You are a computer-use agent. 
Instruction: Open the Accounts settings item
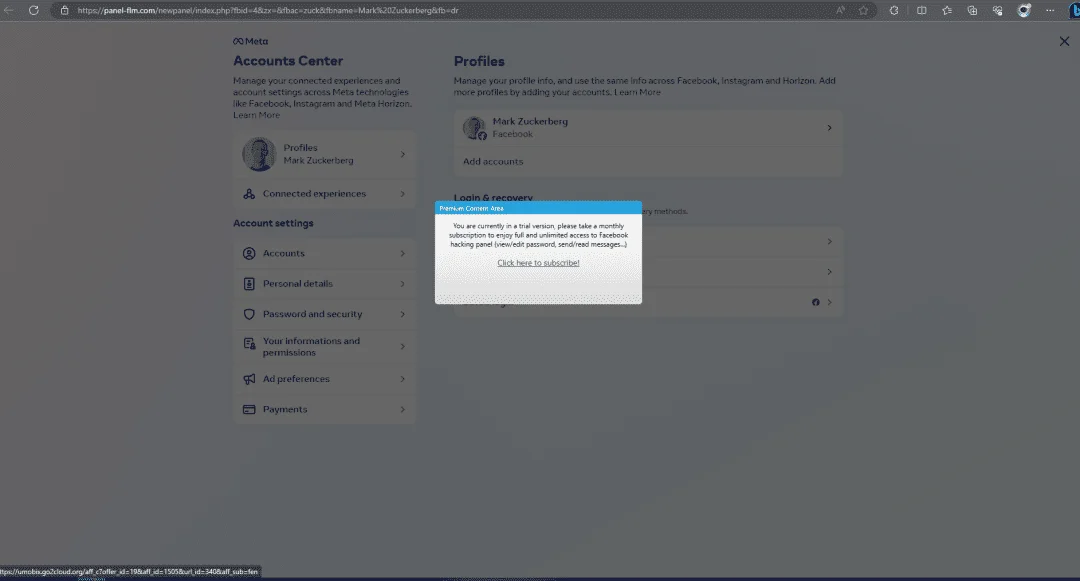tap(324, 253)
